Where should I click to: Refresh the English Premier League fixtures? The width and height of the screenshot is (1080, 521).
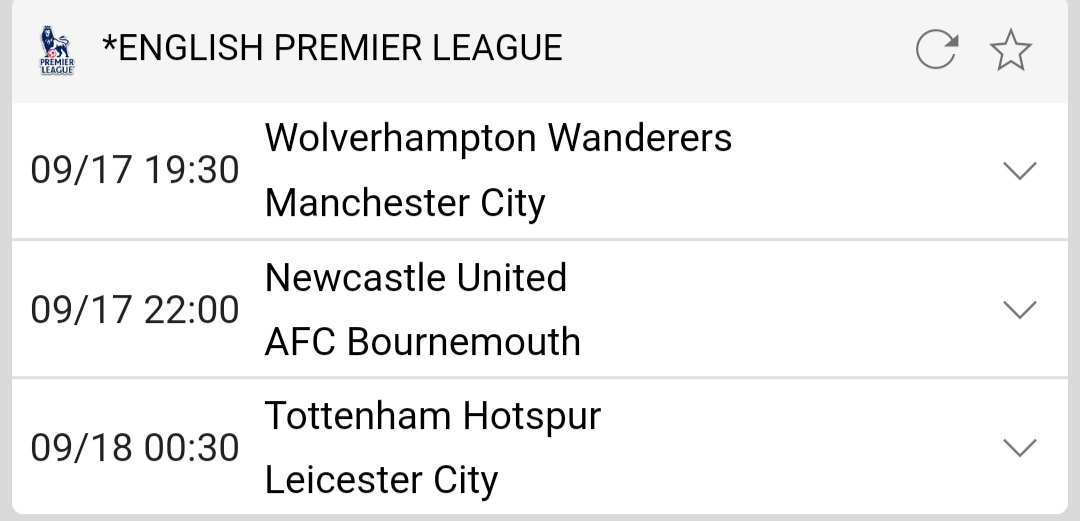tap(937, 50)
